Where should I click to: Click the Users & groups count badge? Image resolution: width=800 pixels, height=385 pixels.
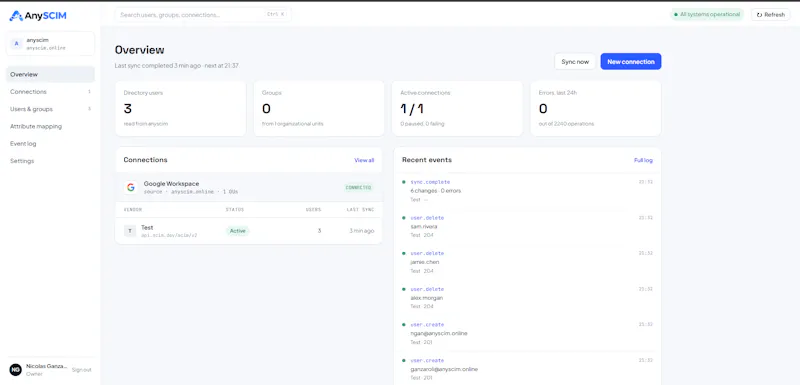[x=89, y=109]
